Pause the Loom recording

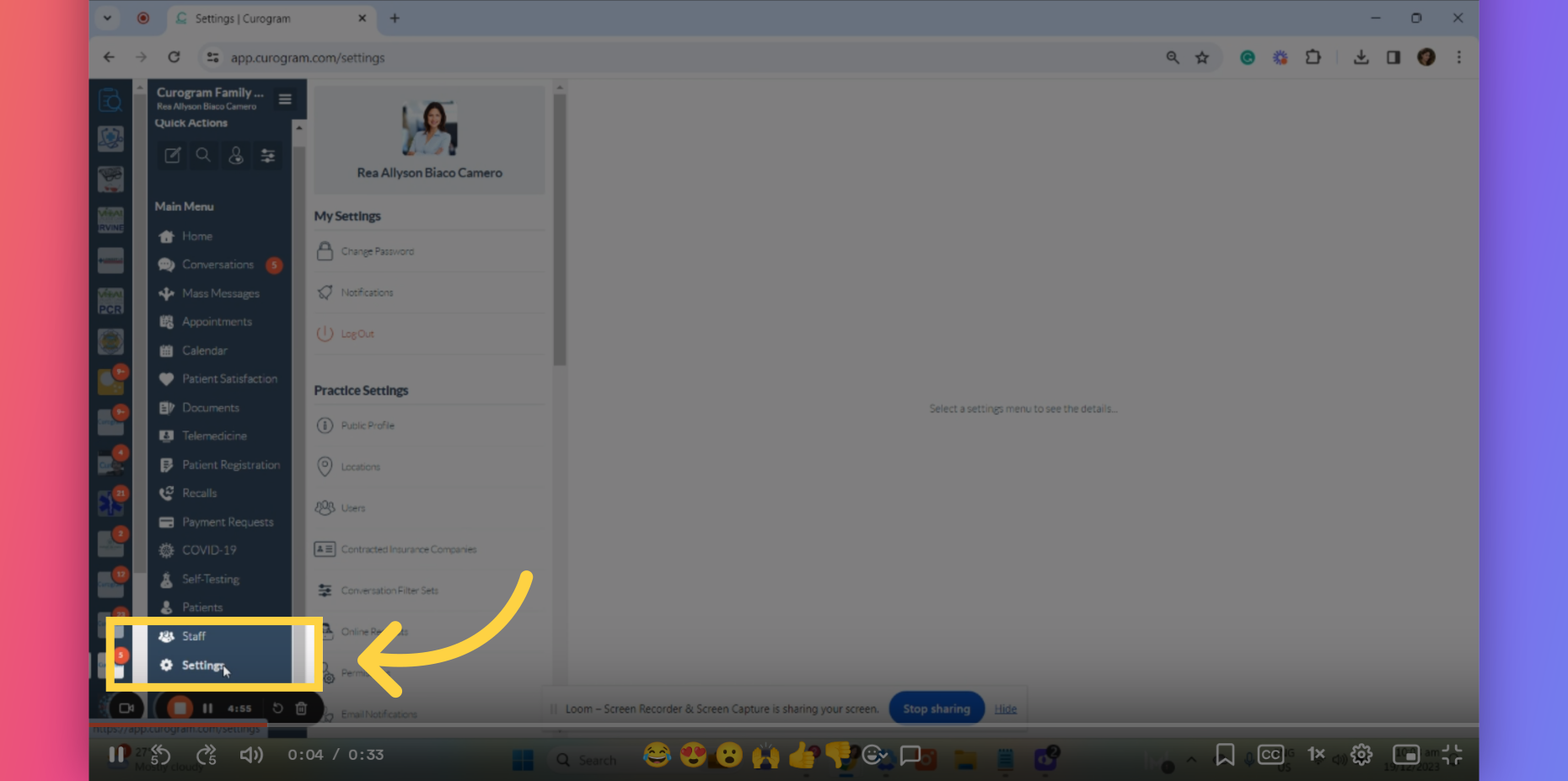coord(207,708)
